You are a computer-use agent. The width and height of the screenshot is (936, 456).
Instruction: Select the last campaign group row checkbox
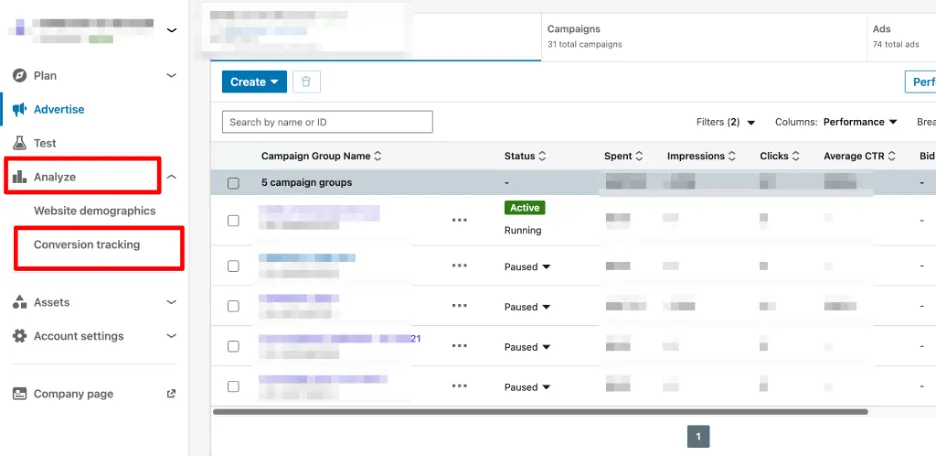(x=233, y=387)
